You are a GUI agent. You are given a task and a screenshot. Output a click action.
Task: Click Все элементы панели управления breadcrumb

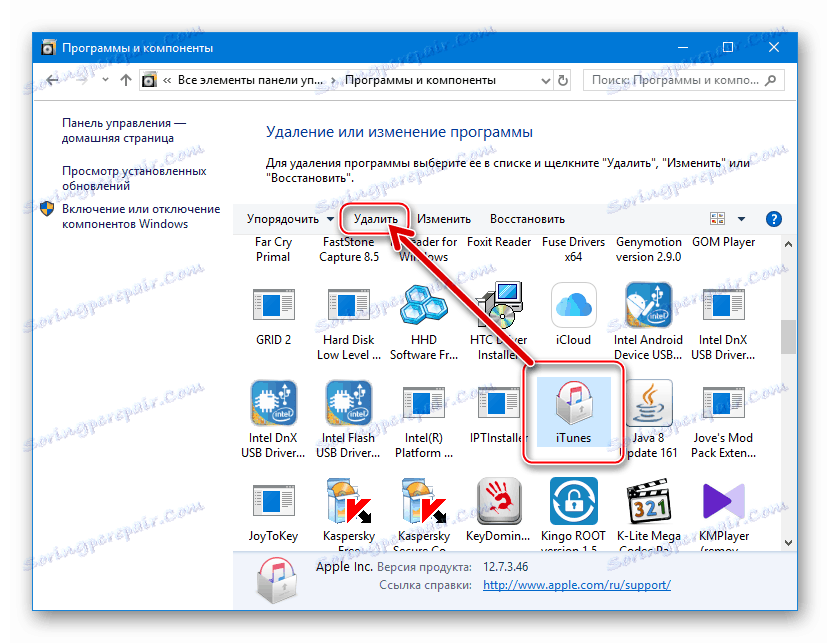(250, 80)
